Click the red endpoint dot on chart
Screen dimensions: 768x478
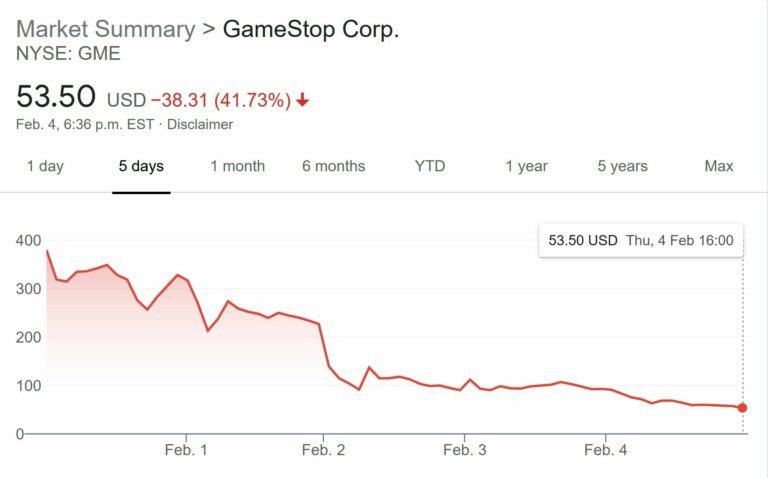742,408
